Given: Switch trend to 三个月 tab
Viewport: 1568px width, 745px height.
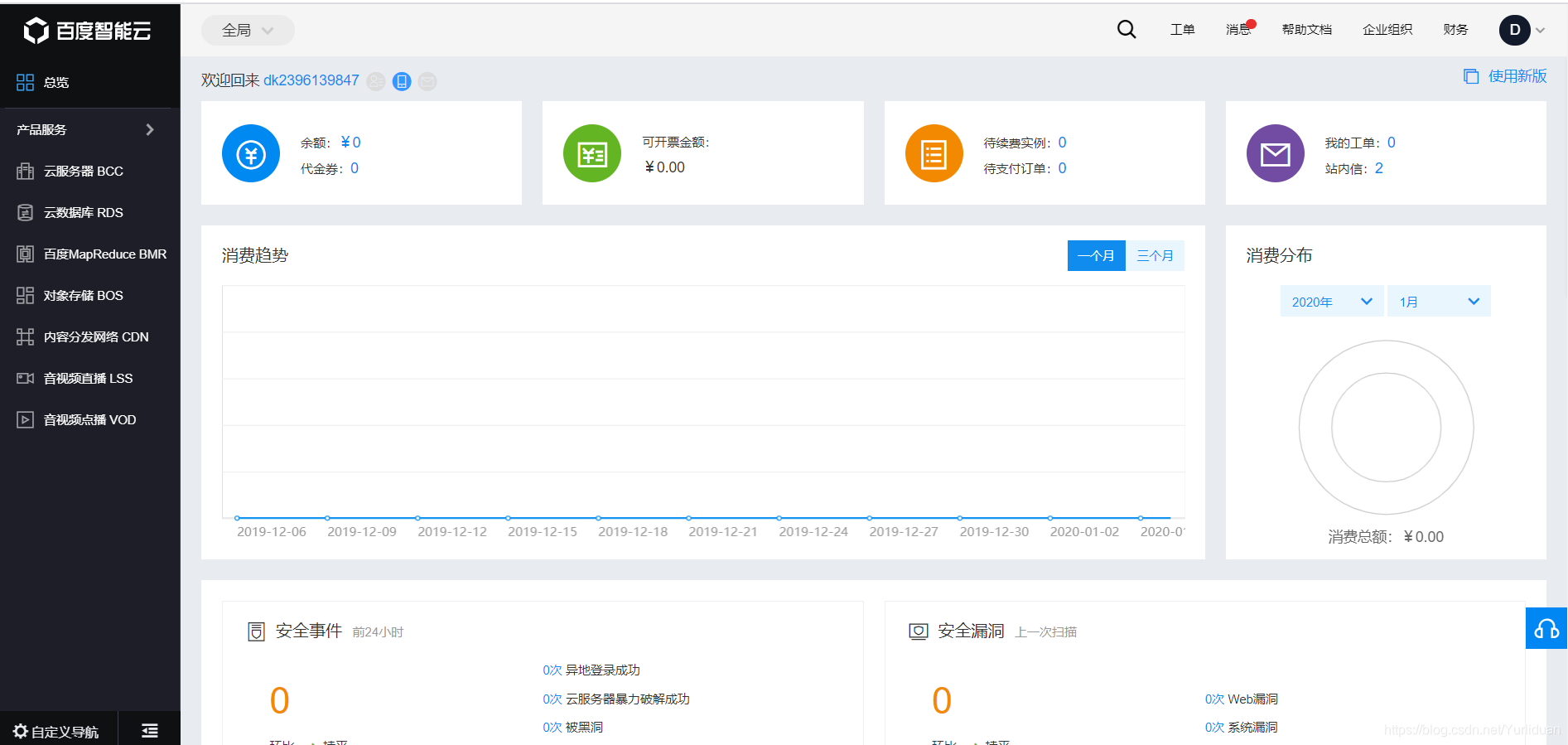Looking at the screenshot, I should [x=1155, y=255].
